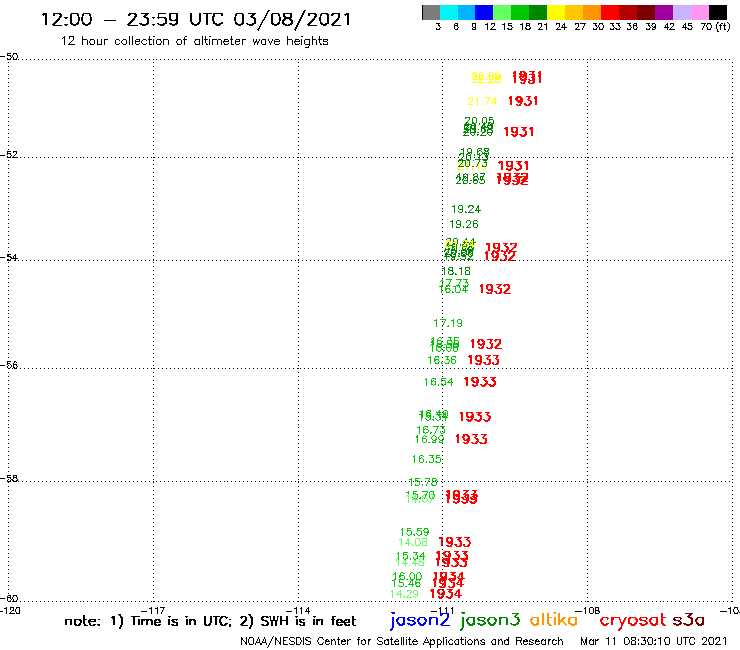Click the -58 latitude axis label
Image resolution: width=740 pixels, height=650 pixels.
click(x=9, y=478)
